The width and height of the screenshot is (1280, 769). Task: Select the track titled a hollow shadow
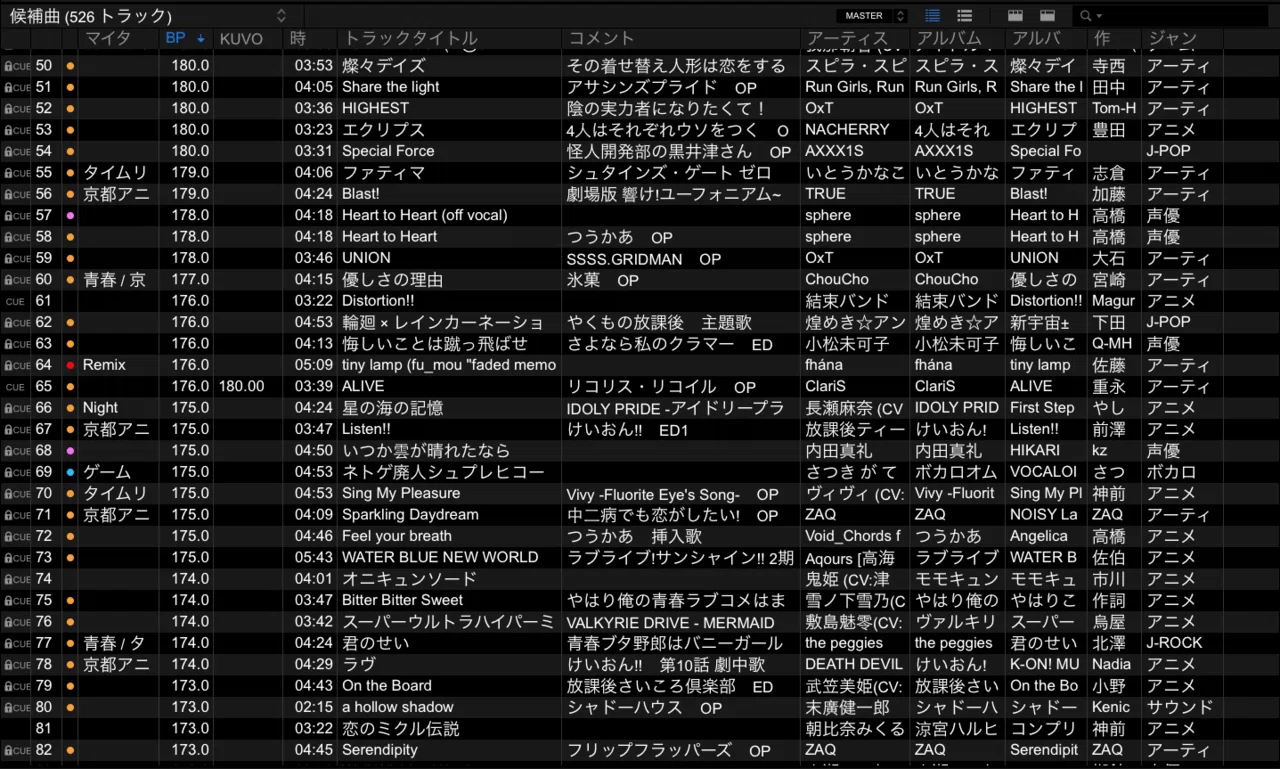398,707
